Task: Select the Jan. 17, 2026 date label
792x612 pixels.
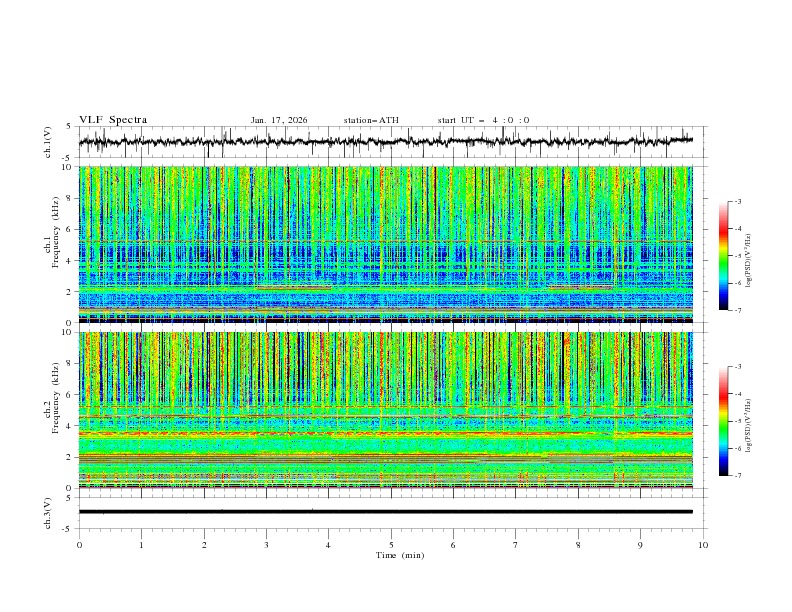Action: (279, 120)
